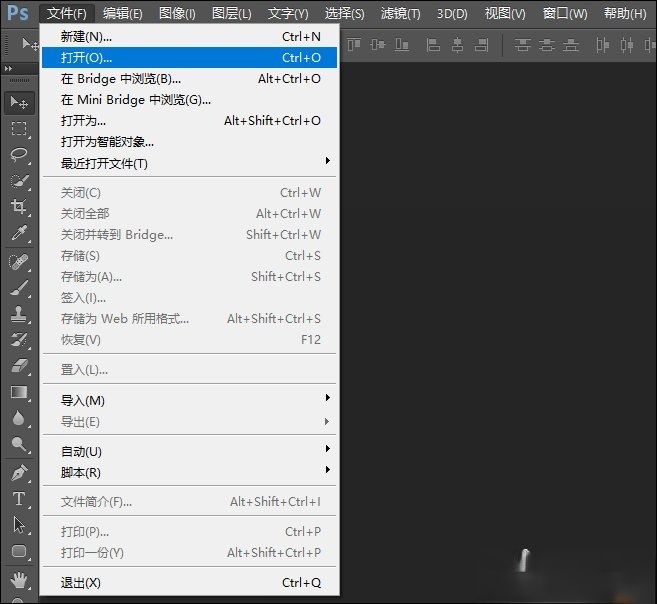Open the 编辑(E) menu
Screen dimensions: 657x604
[x=123, y=14]
